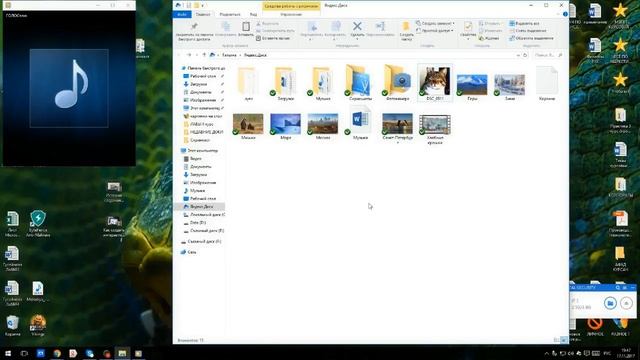Image resolution: width=640 pixels, height=360 pixels.
Task: Open the arrow under Delete button
Action: coord(357,39)
